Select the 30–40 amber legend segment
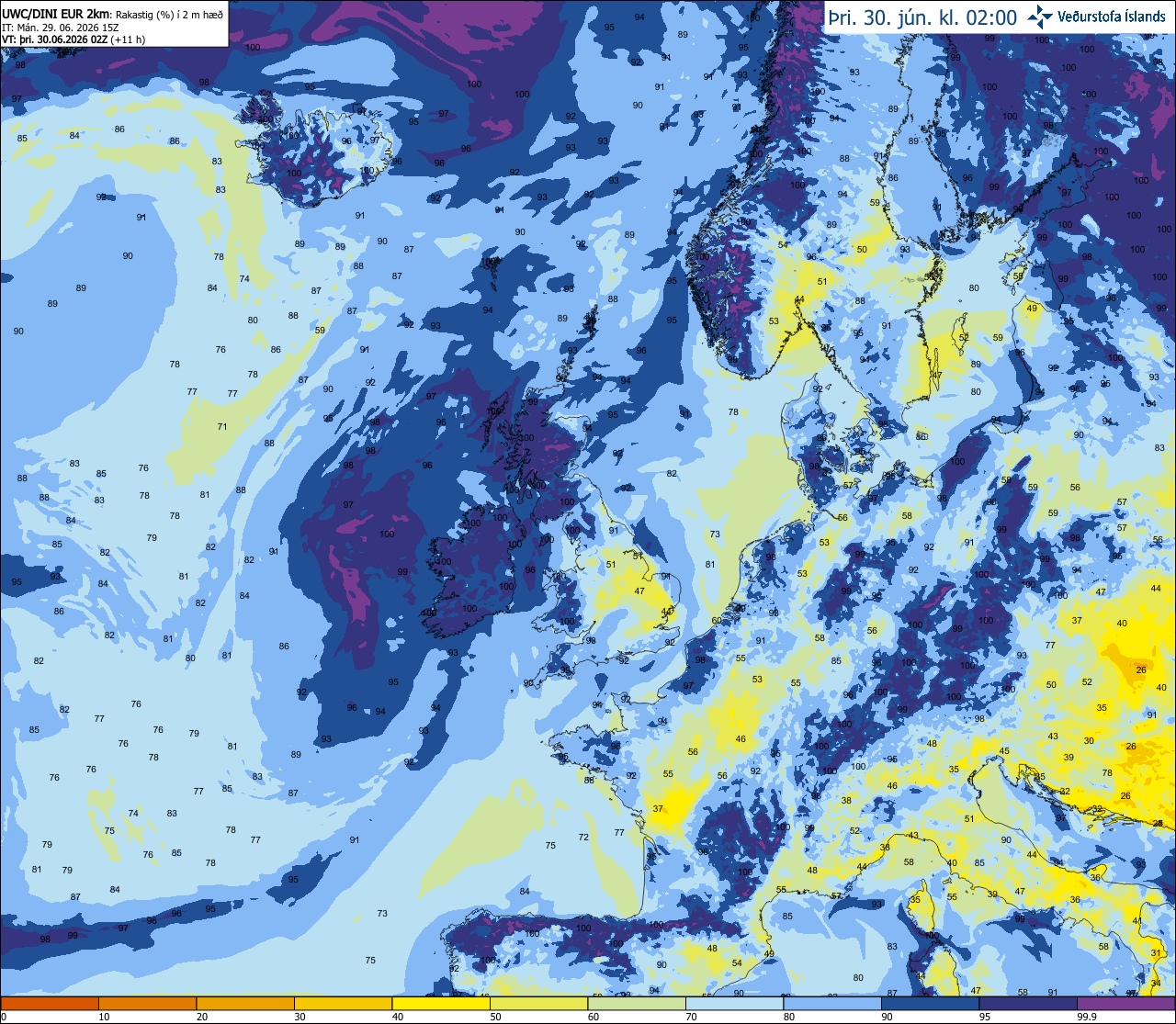The height and width of the screenshot is (1024, 1176). (344, 1003)
